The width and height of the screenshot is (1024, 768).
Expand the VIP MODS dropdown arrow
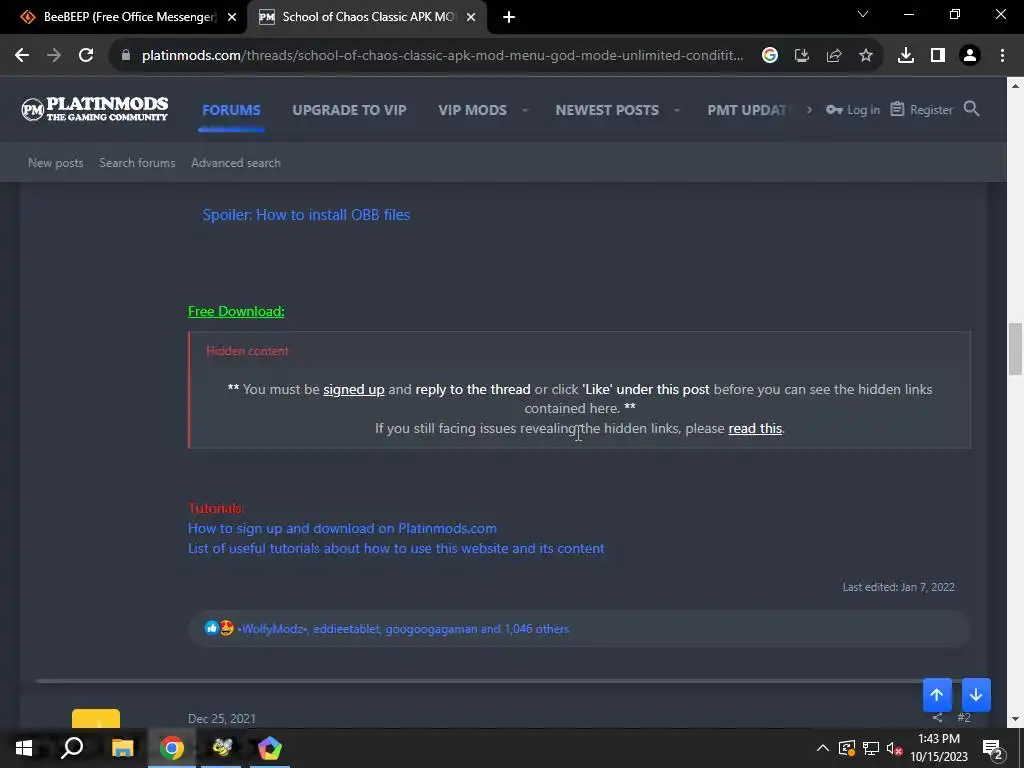(525, 110)
